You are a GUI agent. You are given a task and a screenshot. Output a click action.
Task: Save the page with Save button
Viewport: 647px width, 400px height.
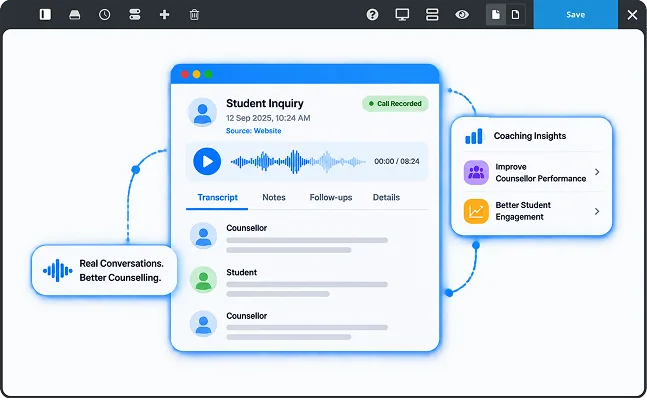coord(576,14)
